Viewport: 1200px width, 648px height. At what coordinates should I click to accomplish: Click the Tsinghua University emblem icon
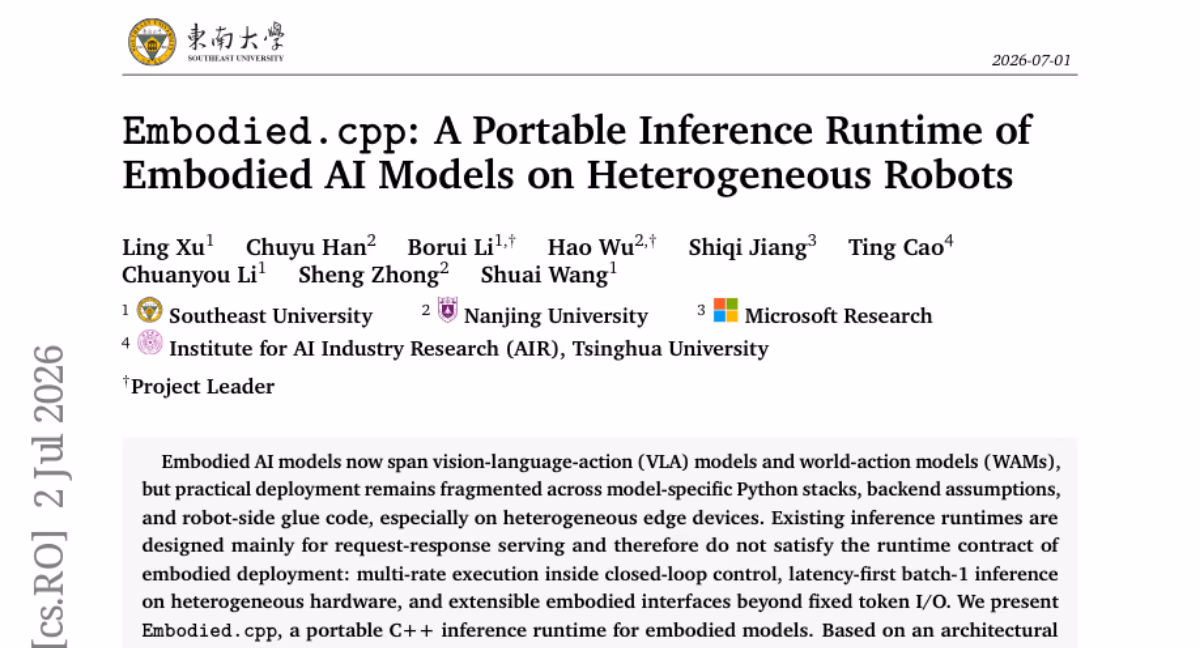[150, 343]
